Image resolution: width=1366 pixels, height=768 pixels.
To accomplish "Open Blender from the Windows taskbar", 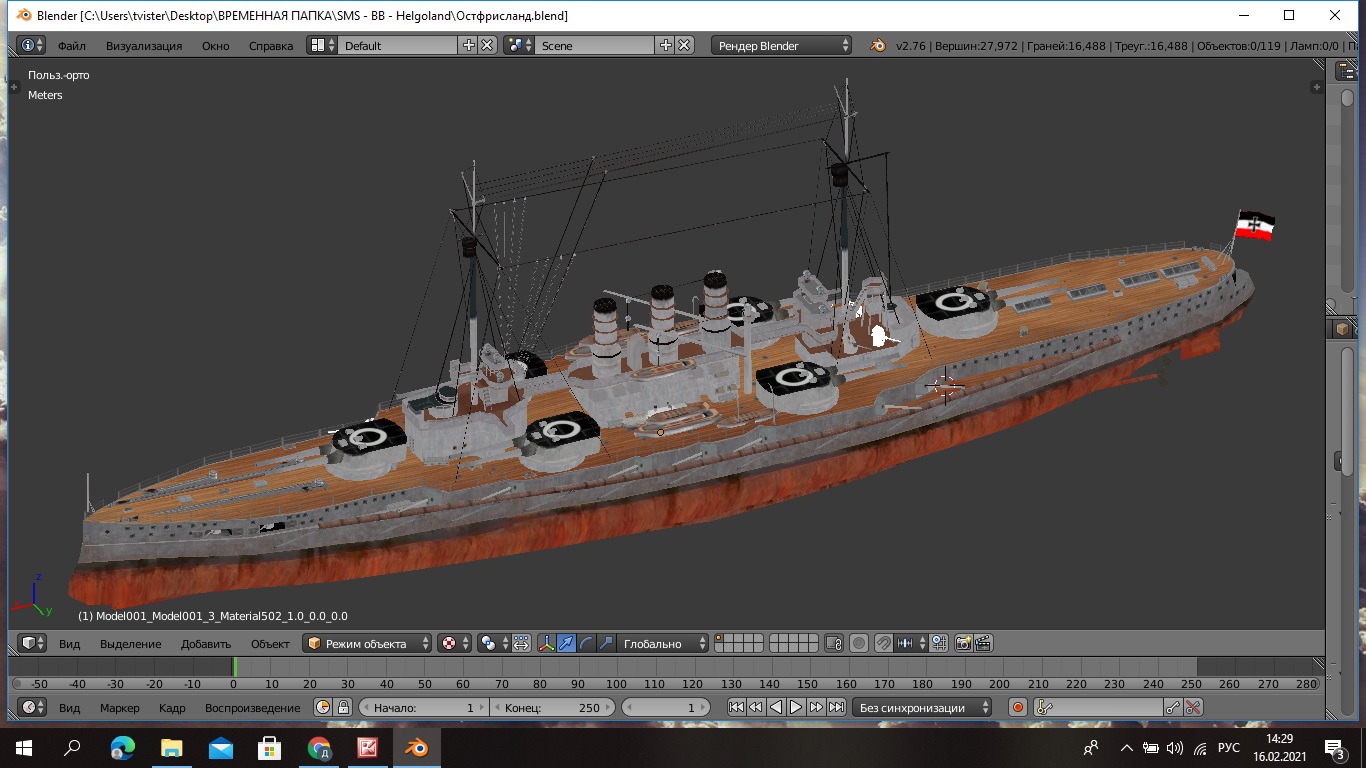I will click(414, 747).
